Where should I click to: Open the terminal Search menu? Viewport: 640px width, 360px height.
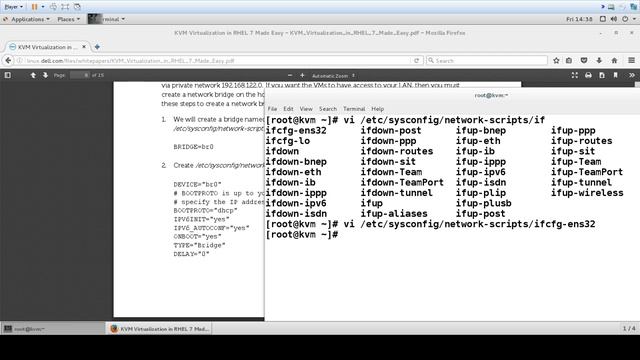pos(328,109)
